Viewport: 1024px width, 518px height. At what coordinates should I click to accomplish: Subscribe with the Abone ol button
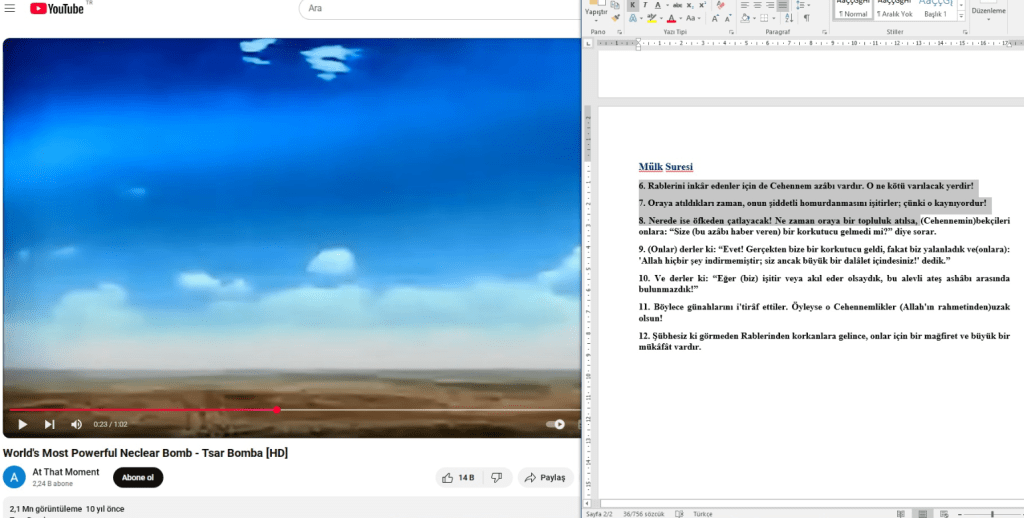pyautogui.click(x=138, y=478)
